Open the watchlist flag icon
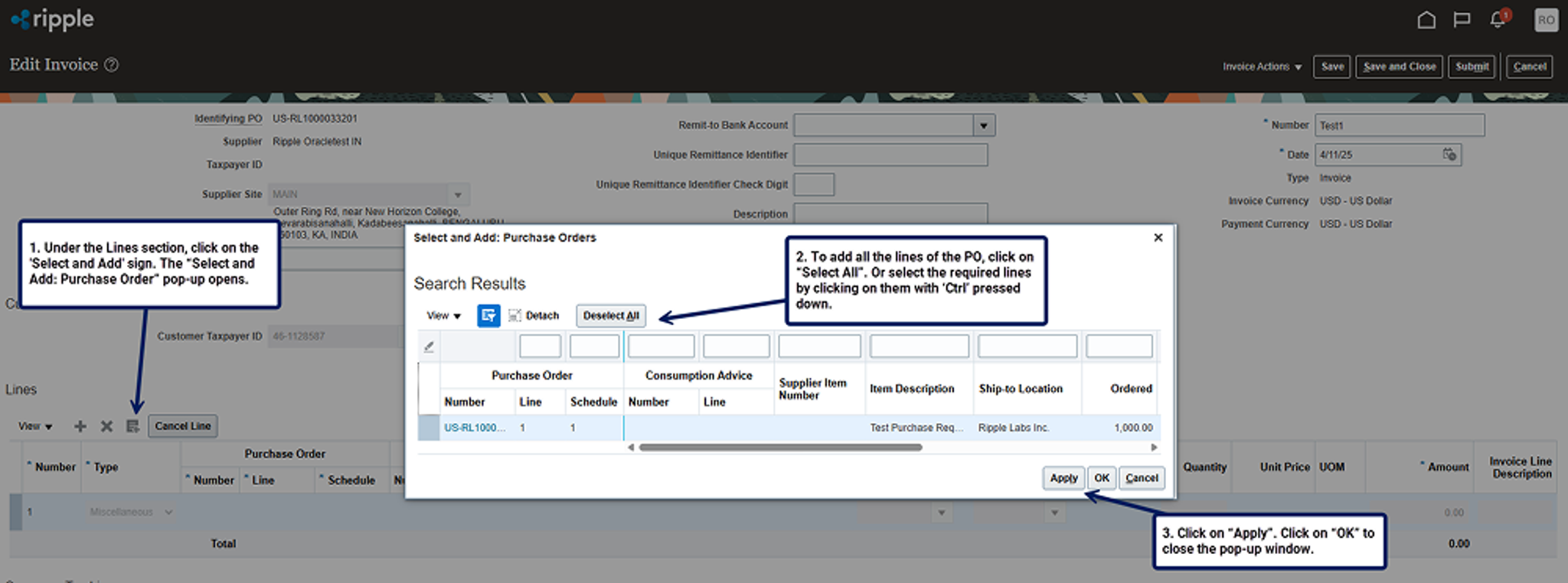 click(1462, 20)
